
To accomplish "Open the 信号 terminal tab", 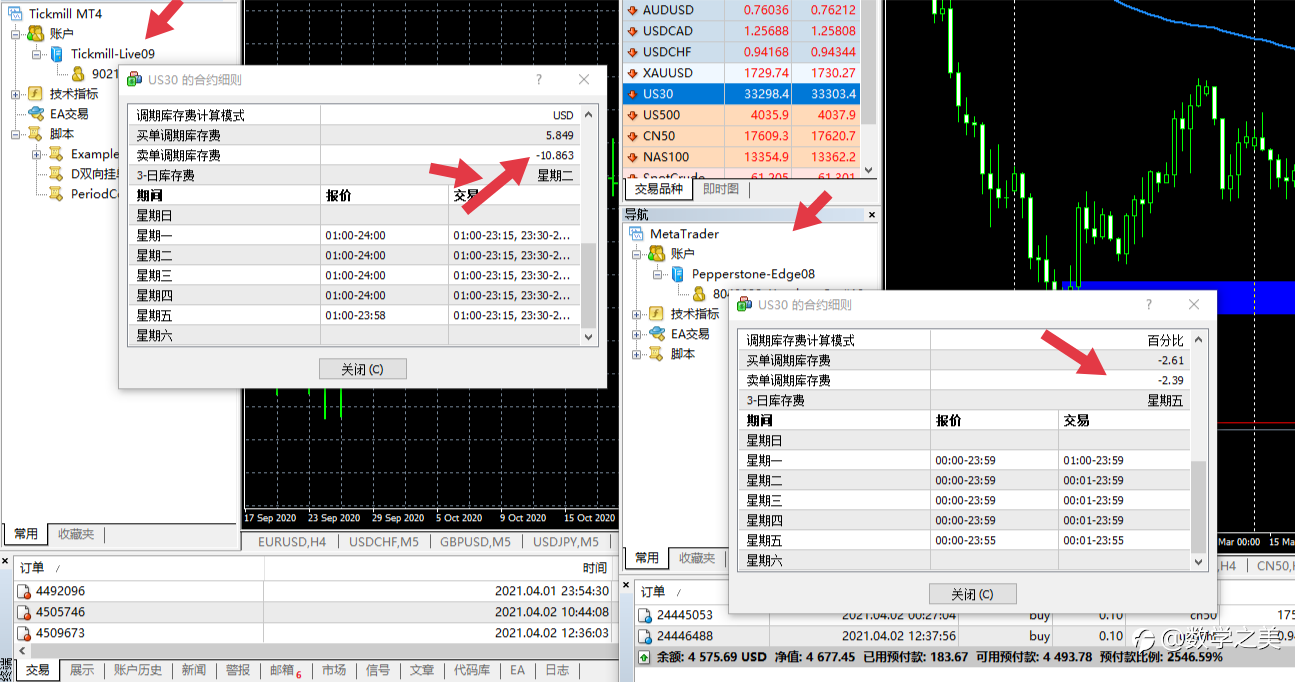I will pos(378,670).
